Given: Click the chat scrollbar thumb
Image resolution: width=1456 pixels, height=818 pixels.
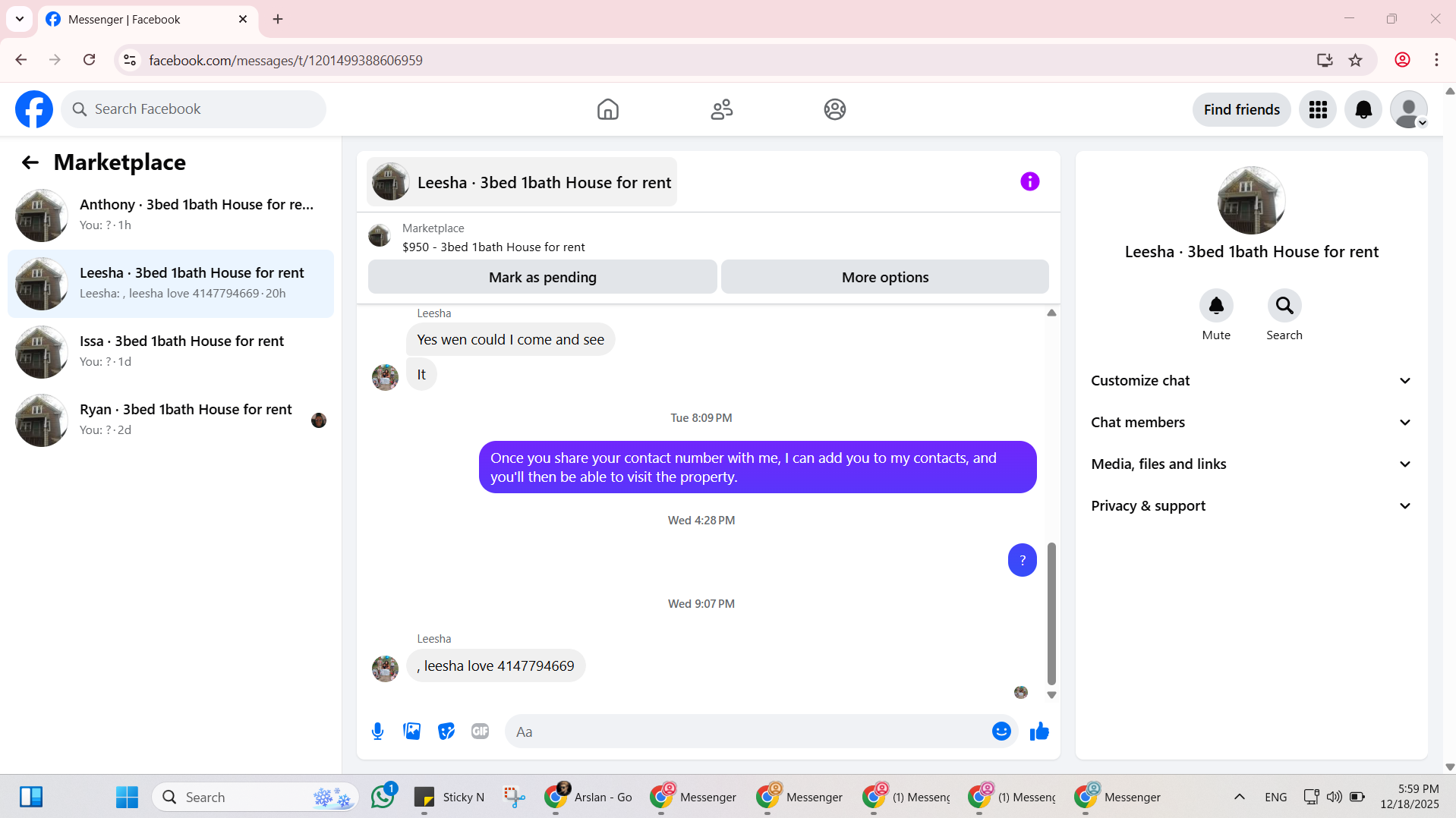Looking at the screenshot, I should click(1051, 614).
